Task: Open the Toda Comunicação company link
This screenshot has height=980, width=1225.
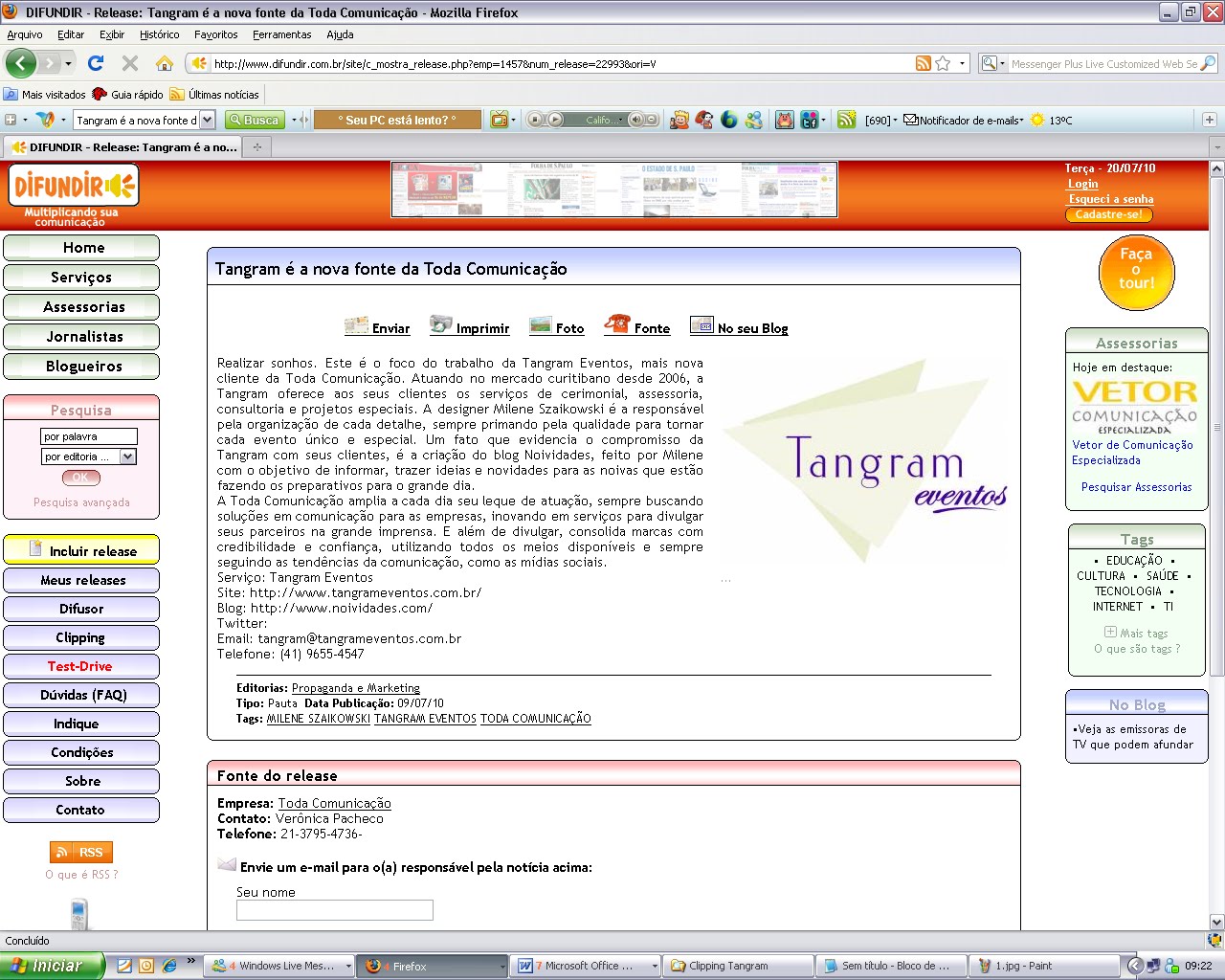Action: click(334, 803)
